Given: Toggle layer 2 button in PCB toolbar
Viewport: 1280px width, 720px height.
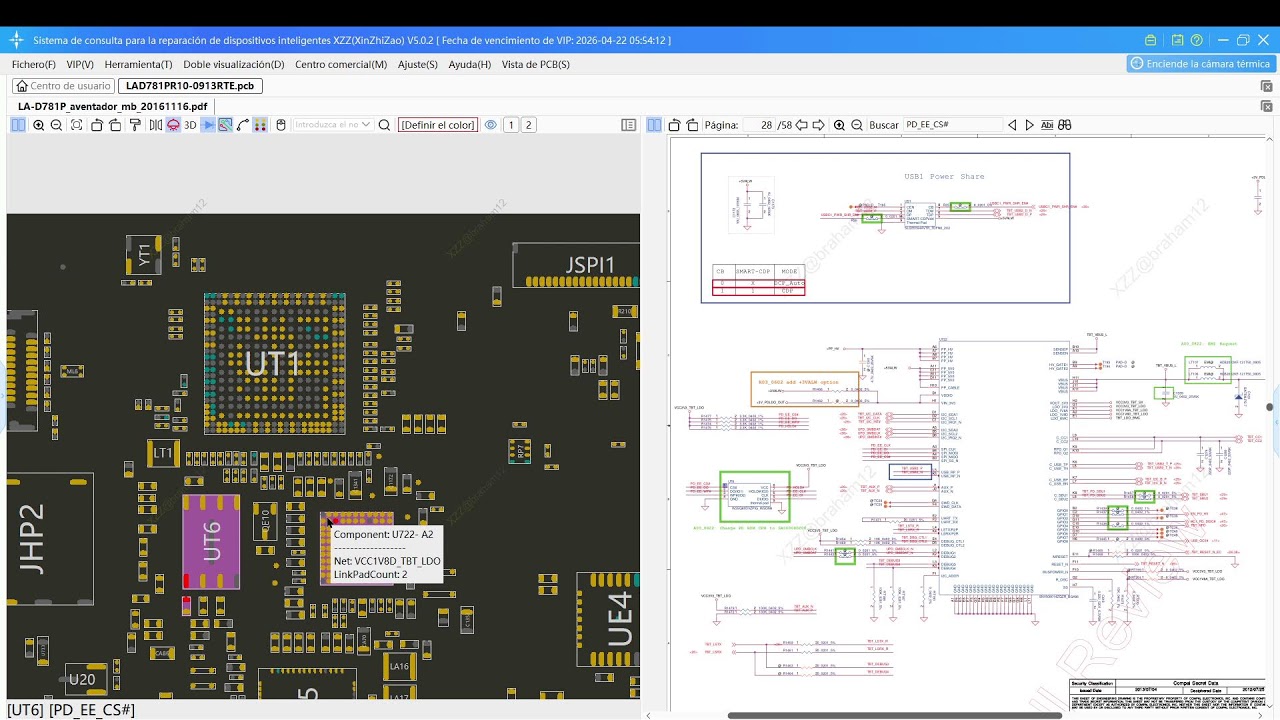Looking at the screenshot, I should tap(529, 125).
